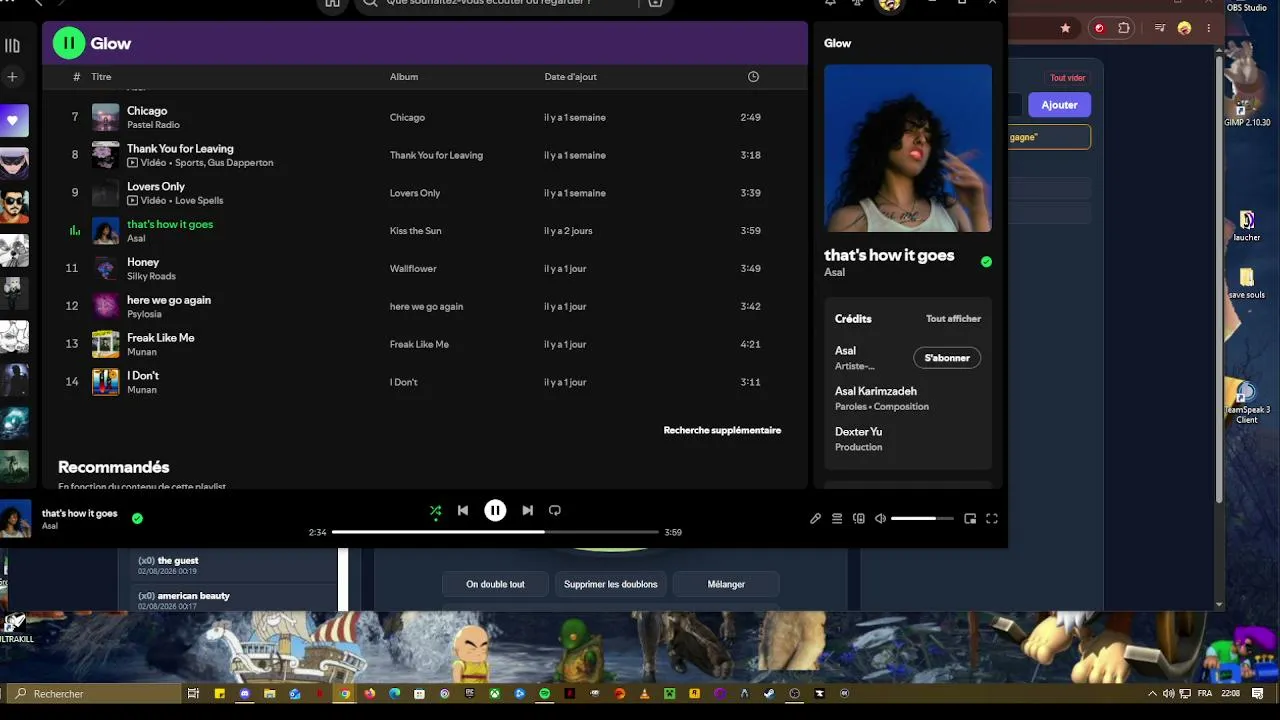Open artist Gus Dapperton from track 8
1280x720 pixels.
click(x=243, y=163)
